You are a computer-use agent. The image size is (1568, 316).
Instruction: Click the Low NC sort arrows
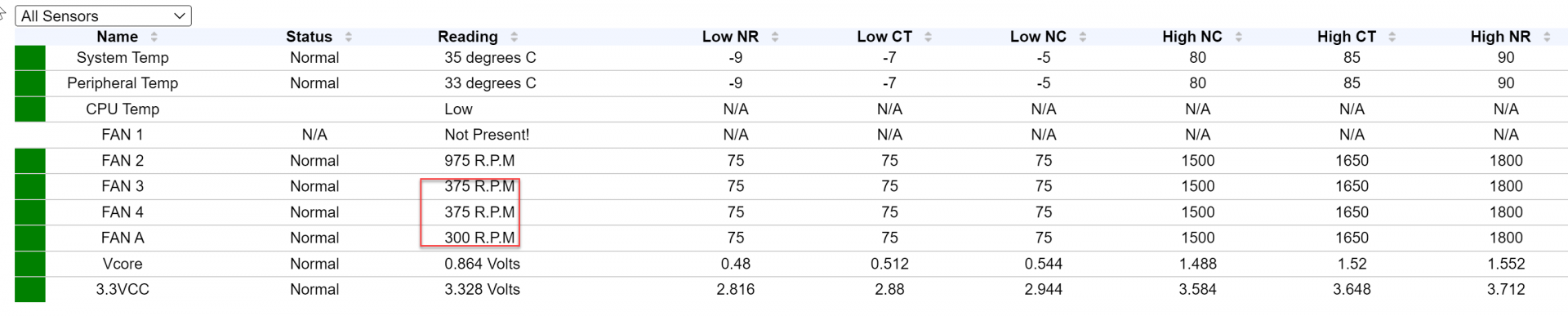1082,37
